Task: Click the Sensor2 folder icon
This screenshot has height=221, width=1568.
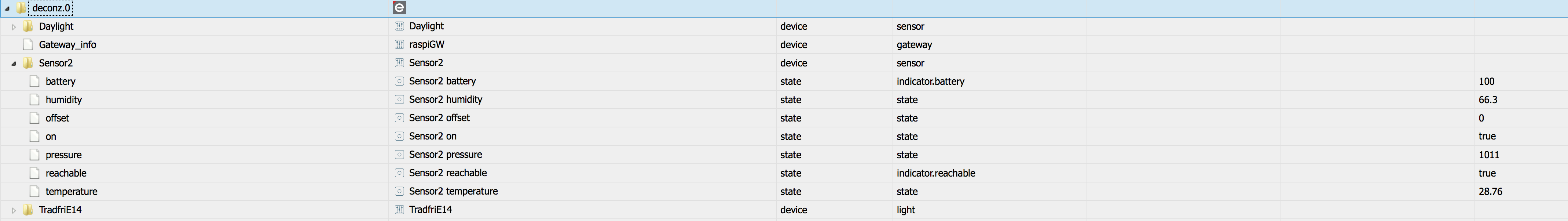Action: (x=28, y=63)
